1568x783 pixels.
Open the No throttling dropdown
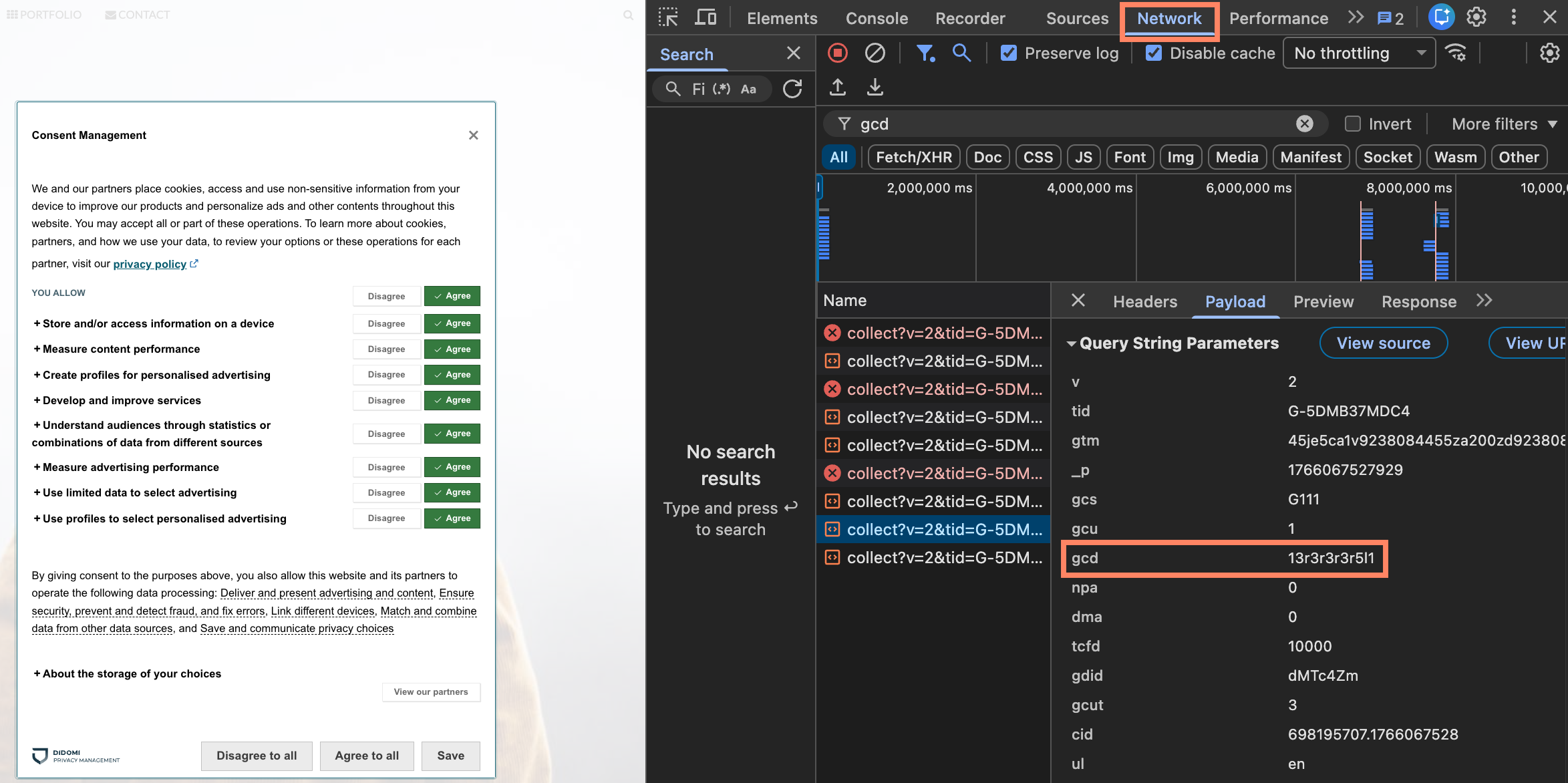click(x=1358, y=53)
